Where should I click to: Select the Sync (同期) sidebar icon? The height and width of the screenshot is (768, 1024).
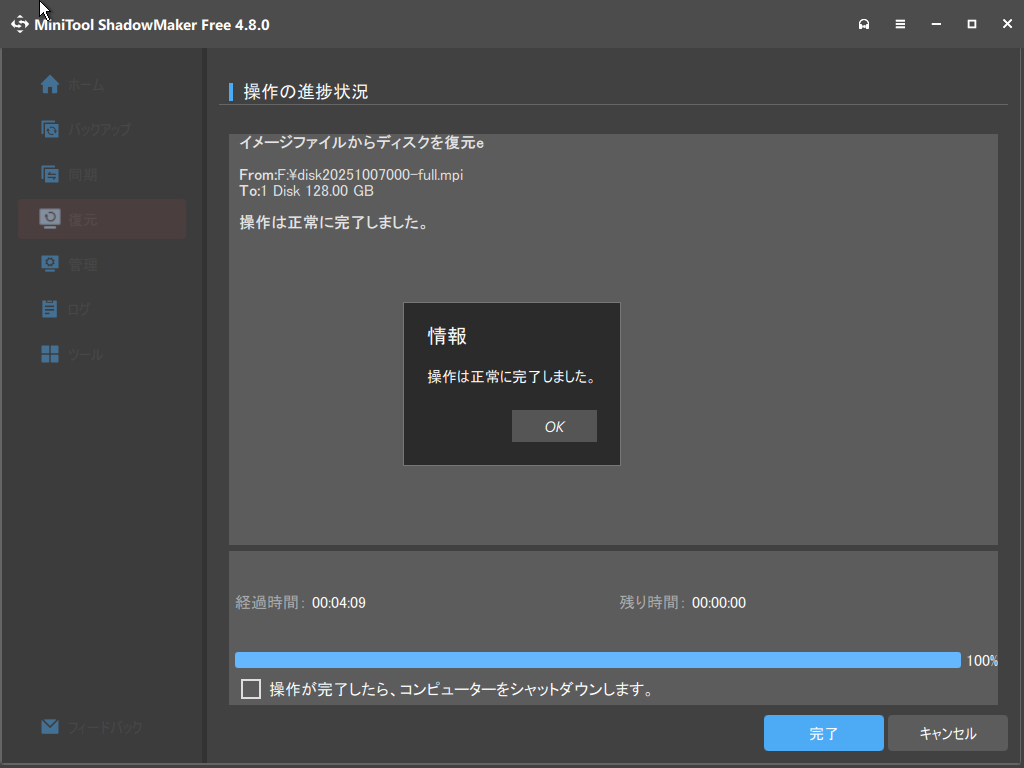[50, 174]
